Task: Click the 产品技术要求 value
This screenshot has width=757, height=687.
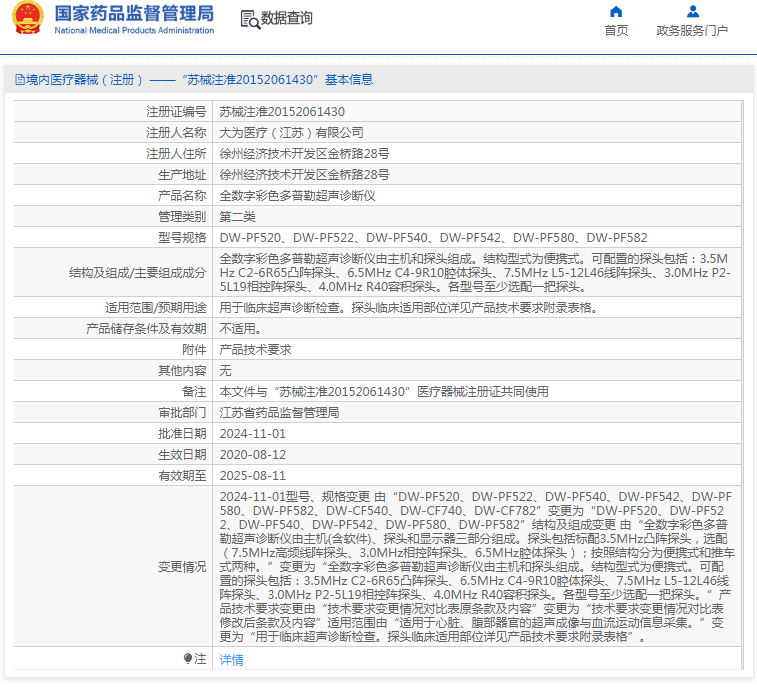Action: coord(255,350)
